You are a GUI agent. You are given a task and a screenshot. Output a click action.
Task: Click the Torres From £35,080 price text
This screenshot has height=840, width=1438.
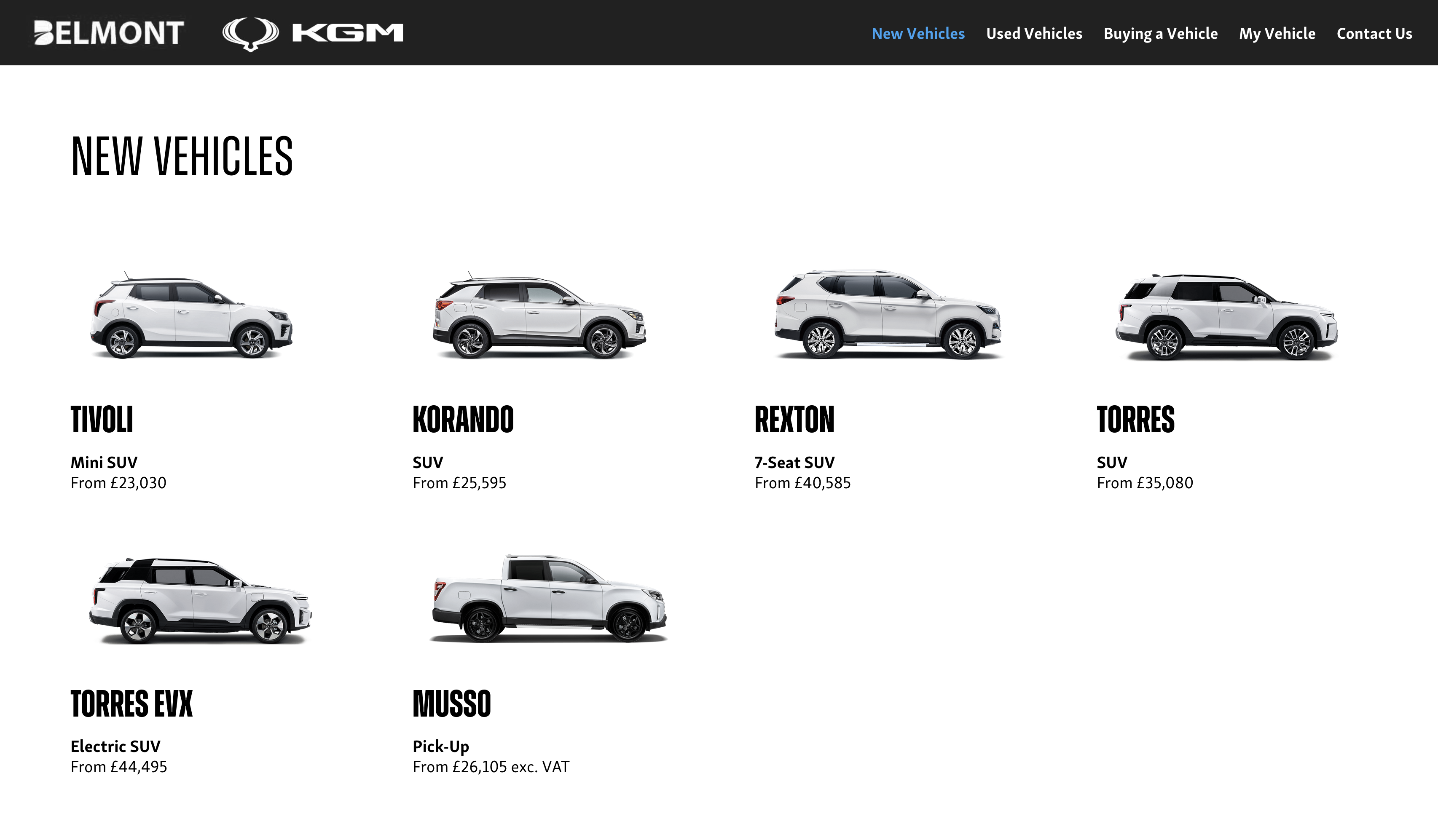pyautogui.click(x=1144, y=483)
